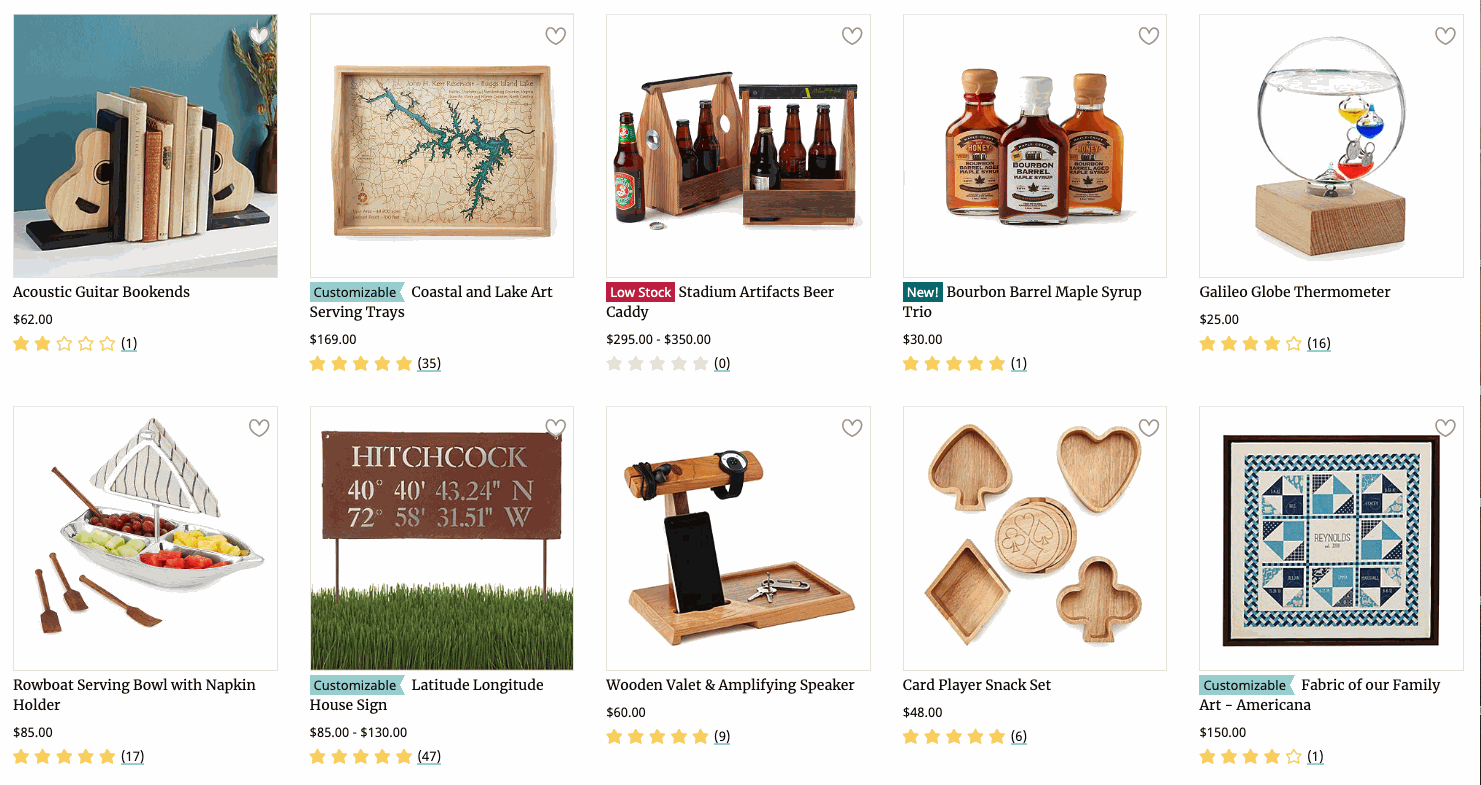This screenshot has width=1481, height=785.
Task: Open the Acoustic Guitar Bookends title link
Action: [x=101, y=292]
